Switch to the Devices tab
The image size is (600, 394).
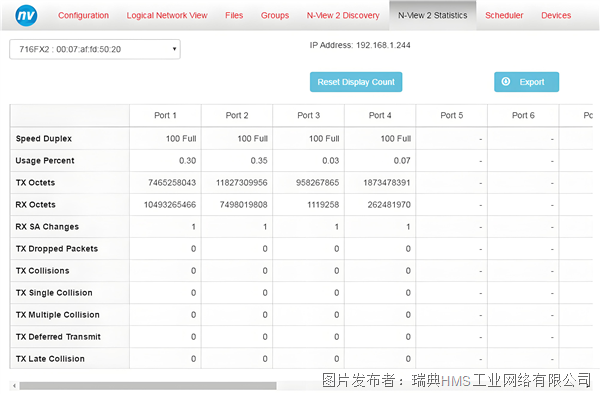(556, 15)
